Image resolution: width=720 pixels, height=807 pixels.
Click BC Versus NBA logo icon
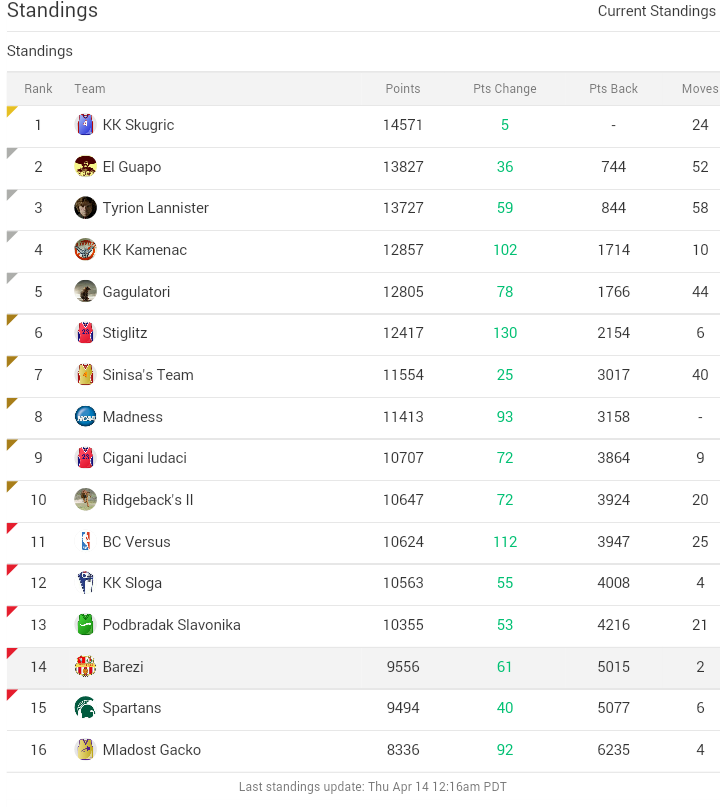point(85,542)
